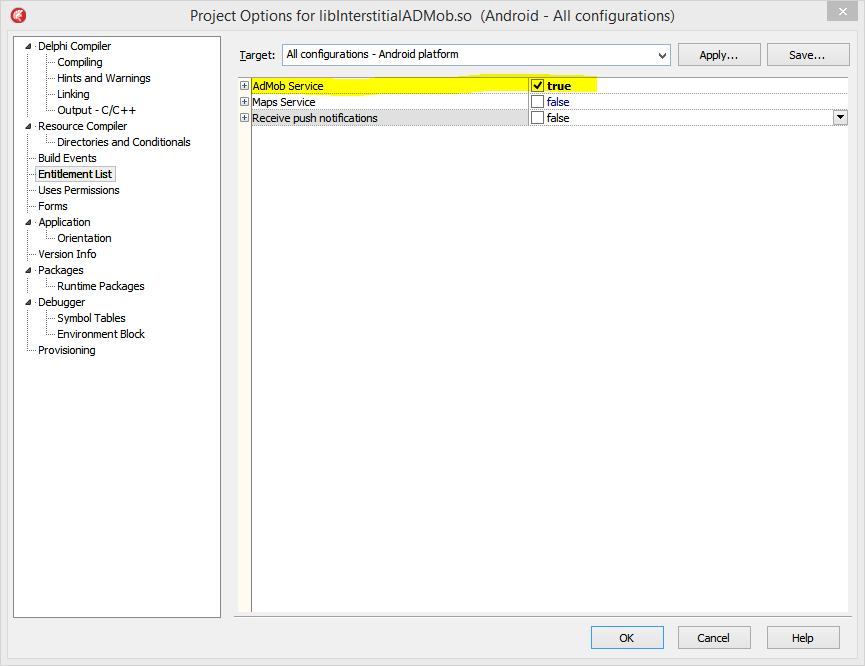
Task: Confirm changes with the OK button
Action: 627,637
